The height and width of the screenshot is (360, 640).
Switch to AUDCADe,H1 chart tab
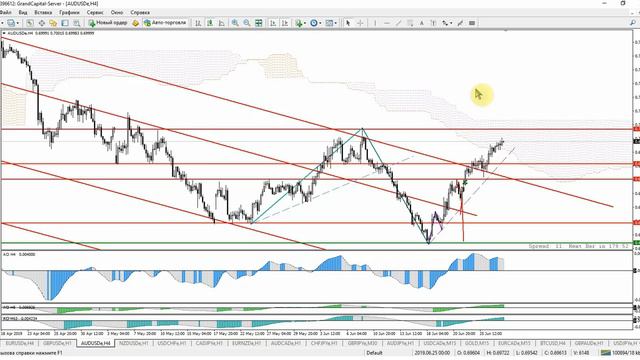(x=286, y=344)
